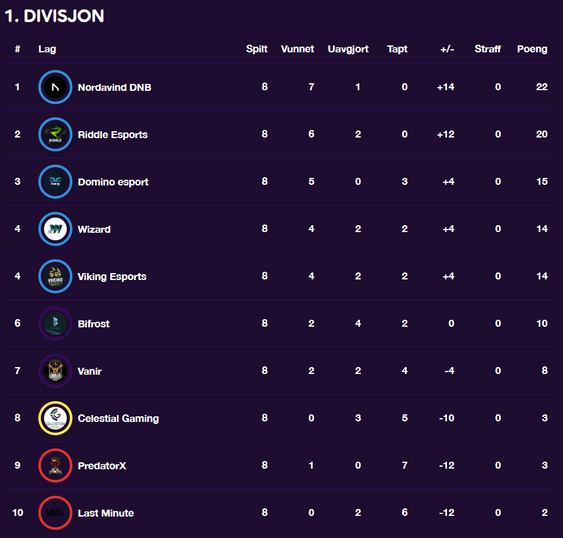Screen dimensions: 563x538
Task: Click the Nordavind DNB team logo
Action: (55, 87)
